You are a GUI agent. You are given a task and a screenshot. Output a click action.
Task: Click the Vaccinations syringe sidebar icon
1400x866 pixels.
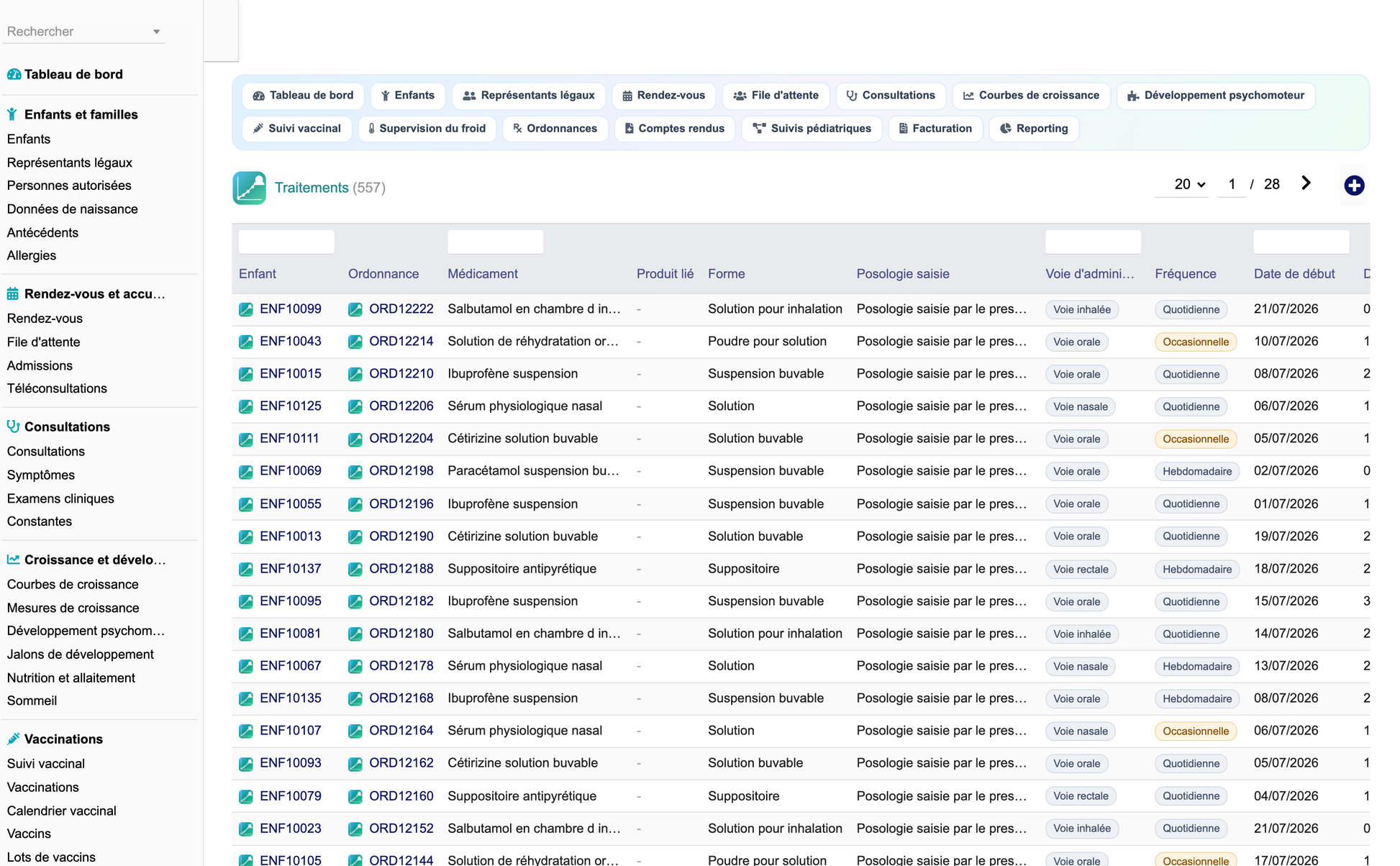(x=13, y=739)
